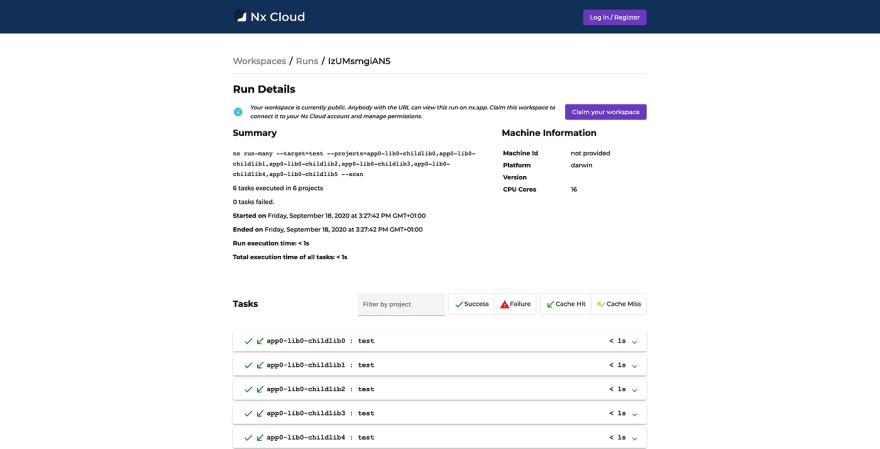Select app0-lib0-childlib0 : test row text
880x449 pixels.
320,341
